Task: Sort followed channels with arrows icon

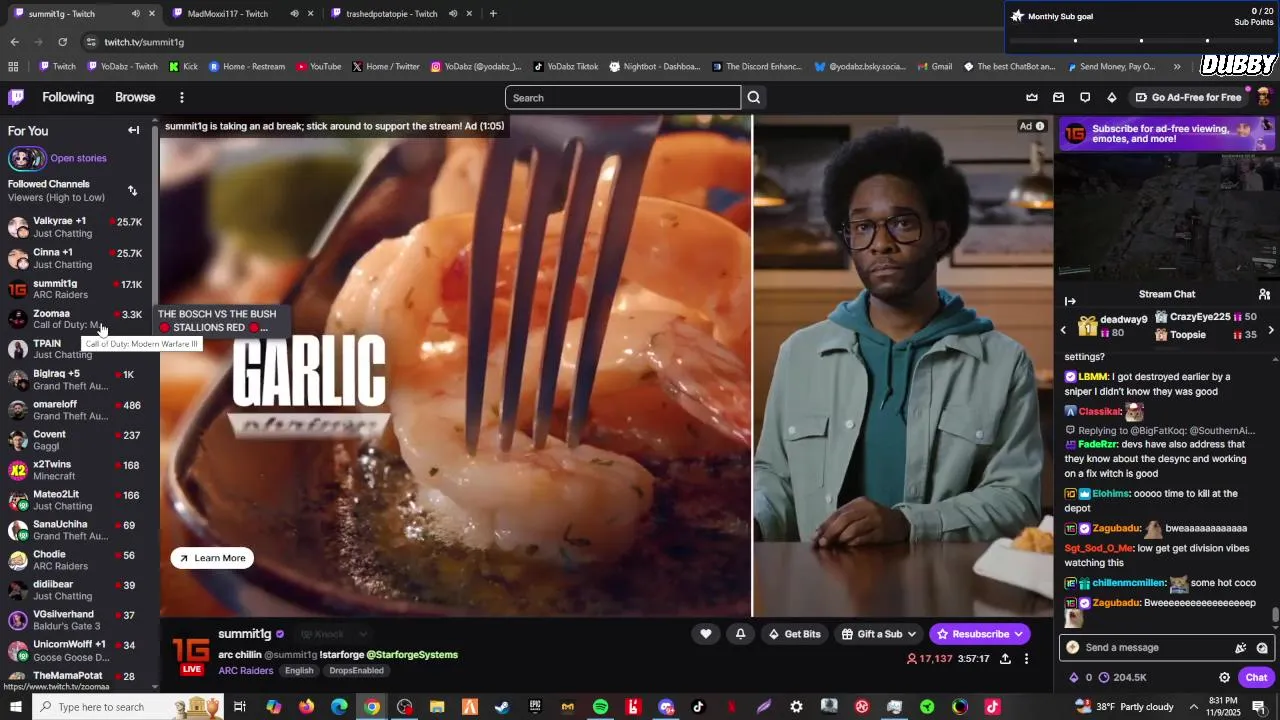Action: [132, 190]
